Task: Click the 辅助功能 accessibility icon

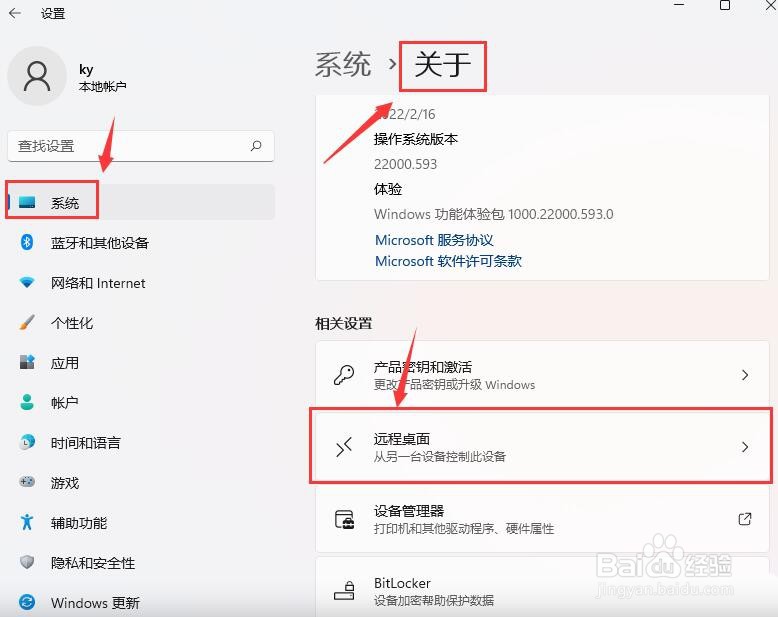Action: coord(27,522)
